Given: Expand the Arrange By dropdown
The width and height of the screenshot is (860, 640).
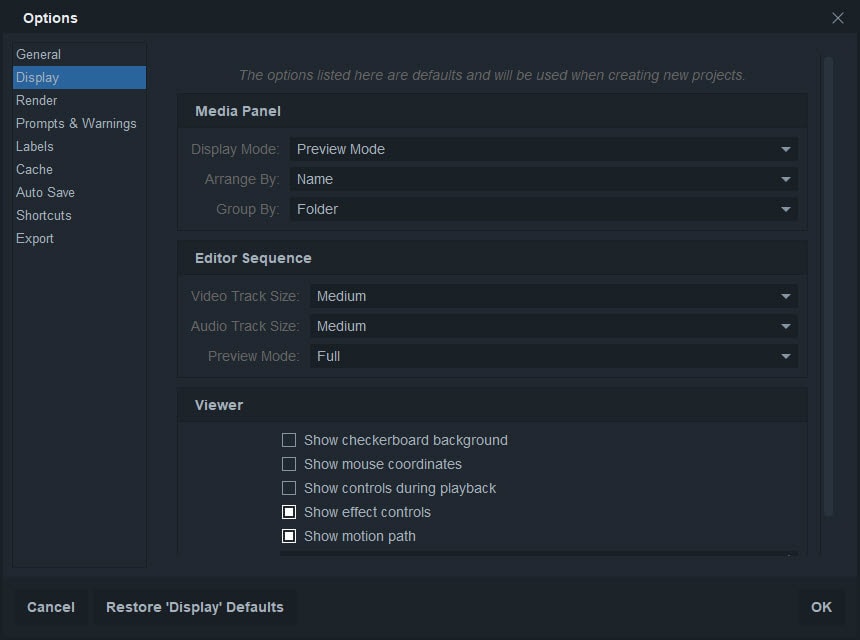Looking at the screenshot, I should click(543, 179).
